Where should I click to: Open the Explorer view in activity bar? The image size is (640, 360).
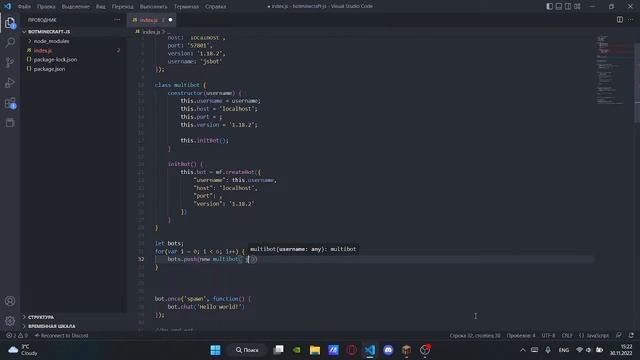coord(10,23)
